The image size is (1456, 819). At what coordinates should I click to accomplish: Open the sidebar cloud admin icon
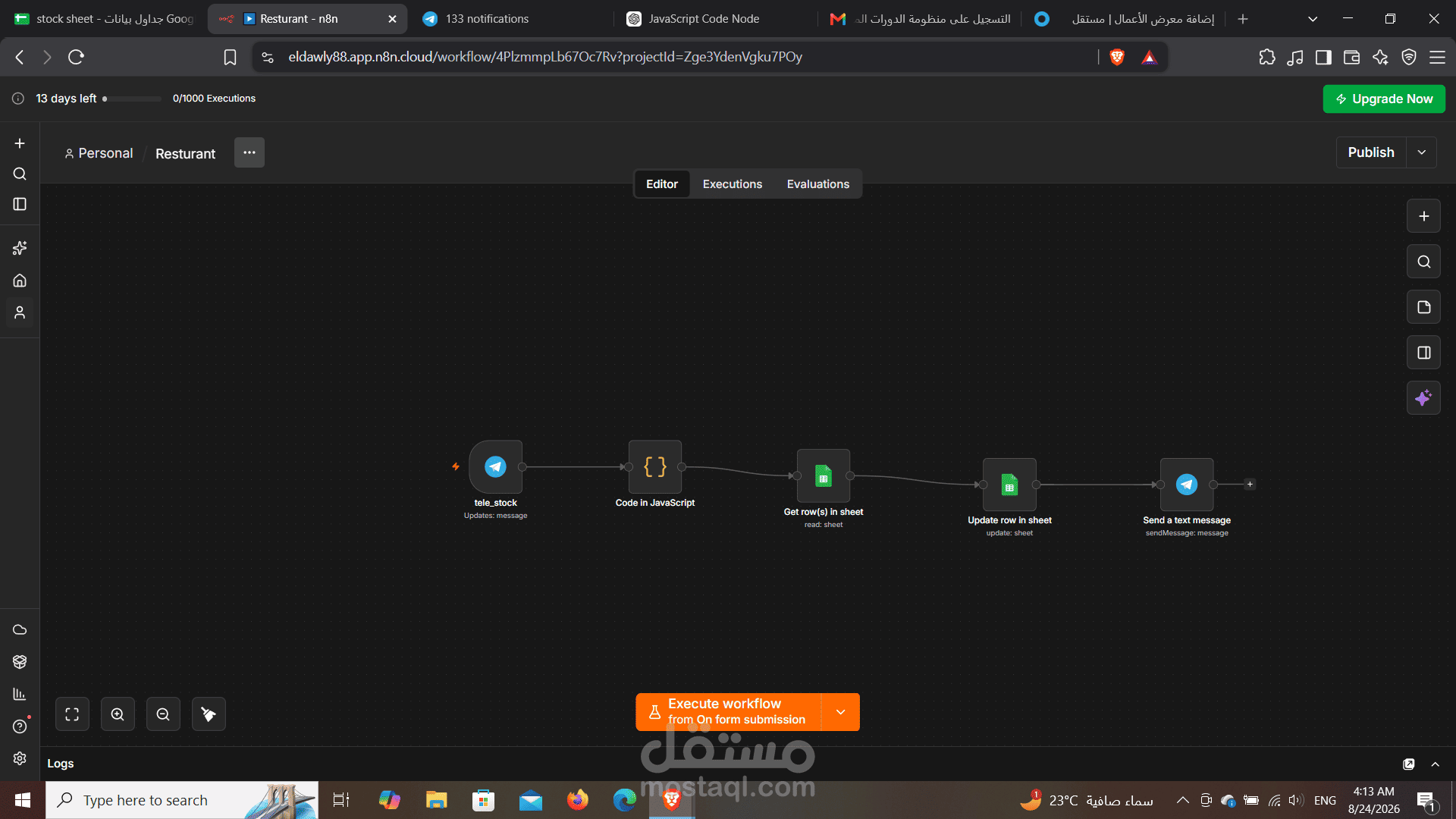click(x=20, y=629)
